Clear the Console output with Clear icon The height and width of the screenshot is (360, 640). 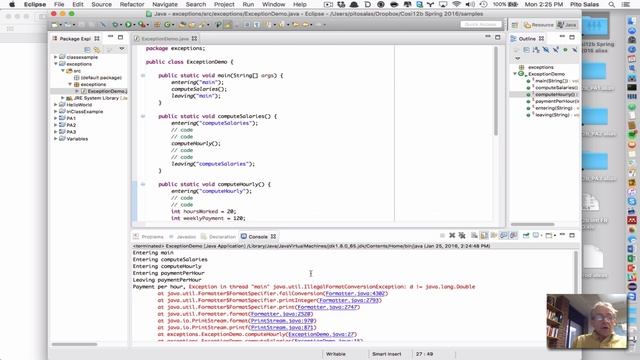click(x=474, y=236)
